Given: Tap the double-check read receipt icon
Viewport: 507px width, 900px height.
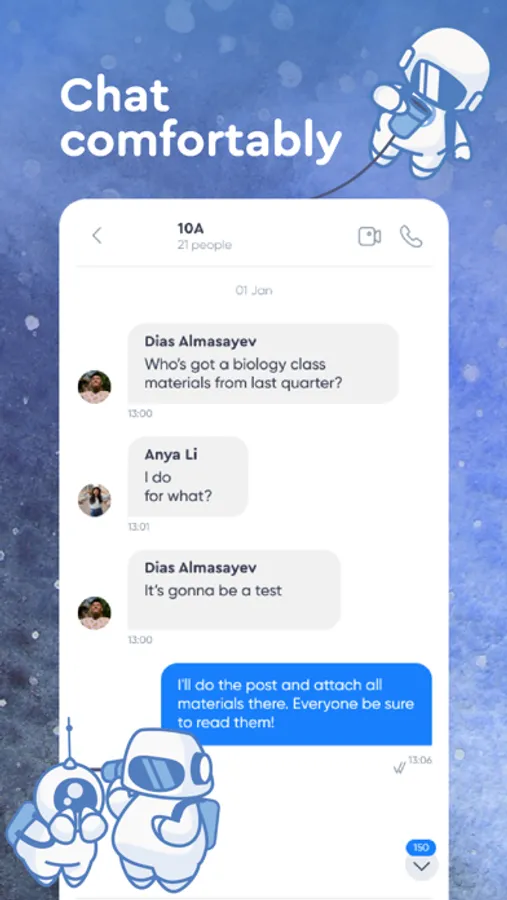Looking at the screenshot, I should click(x=400, y=768).
